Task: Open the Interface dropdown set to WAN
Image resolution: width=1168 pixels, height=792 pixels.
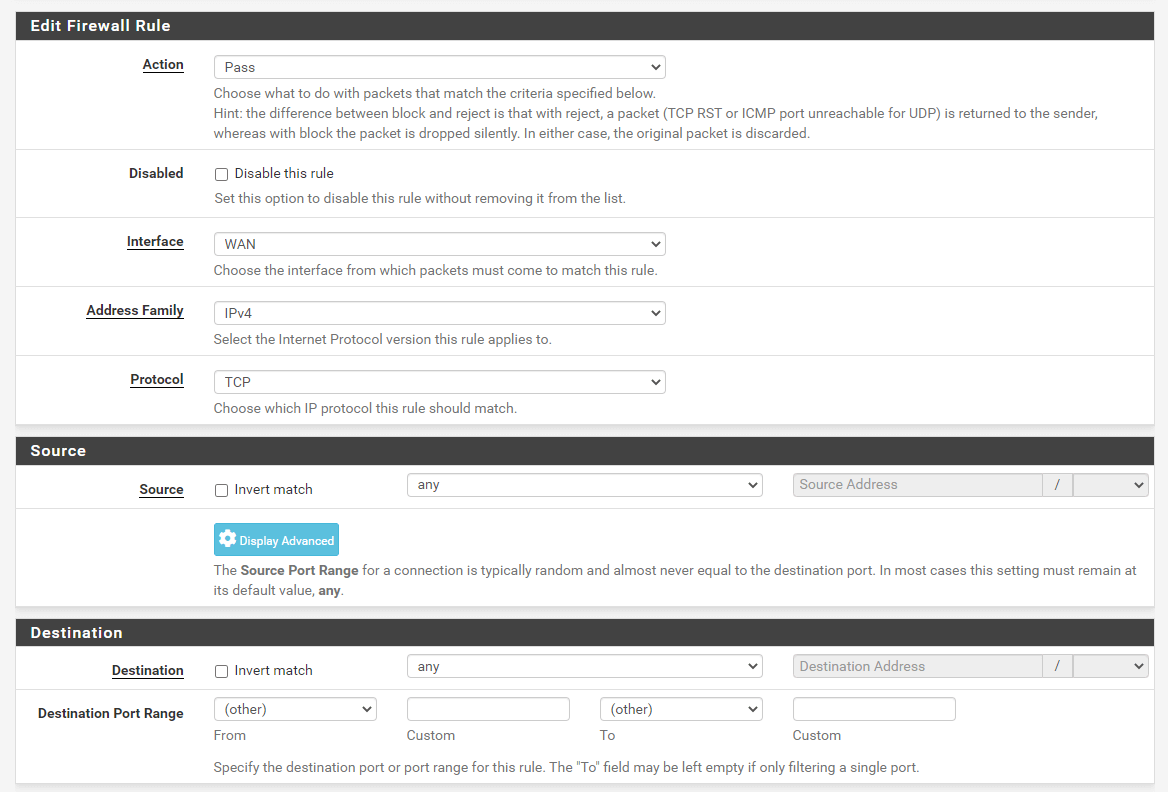Action: 439,244
